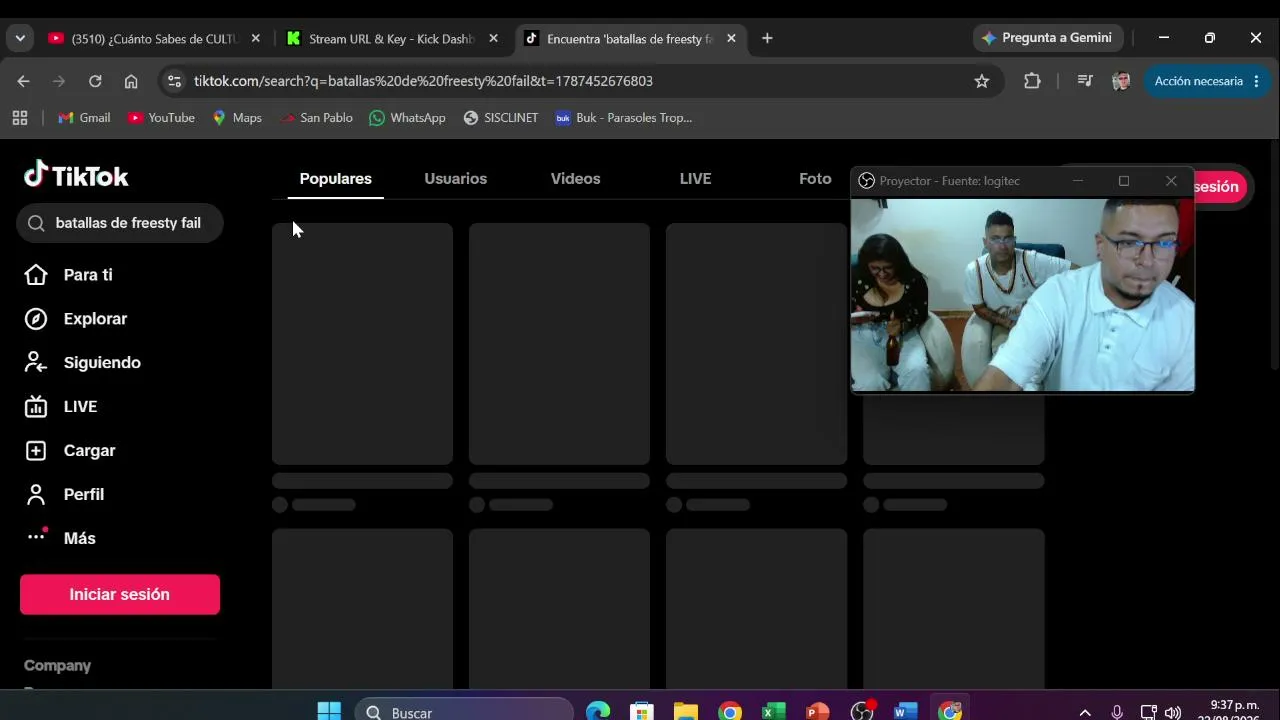Switch to the Populares tab
This screenshot has width=1280, height=720.
[336, 179]
